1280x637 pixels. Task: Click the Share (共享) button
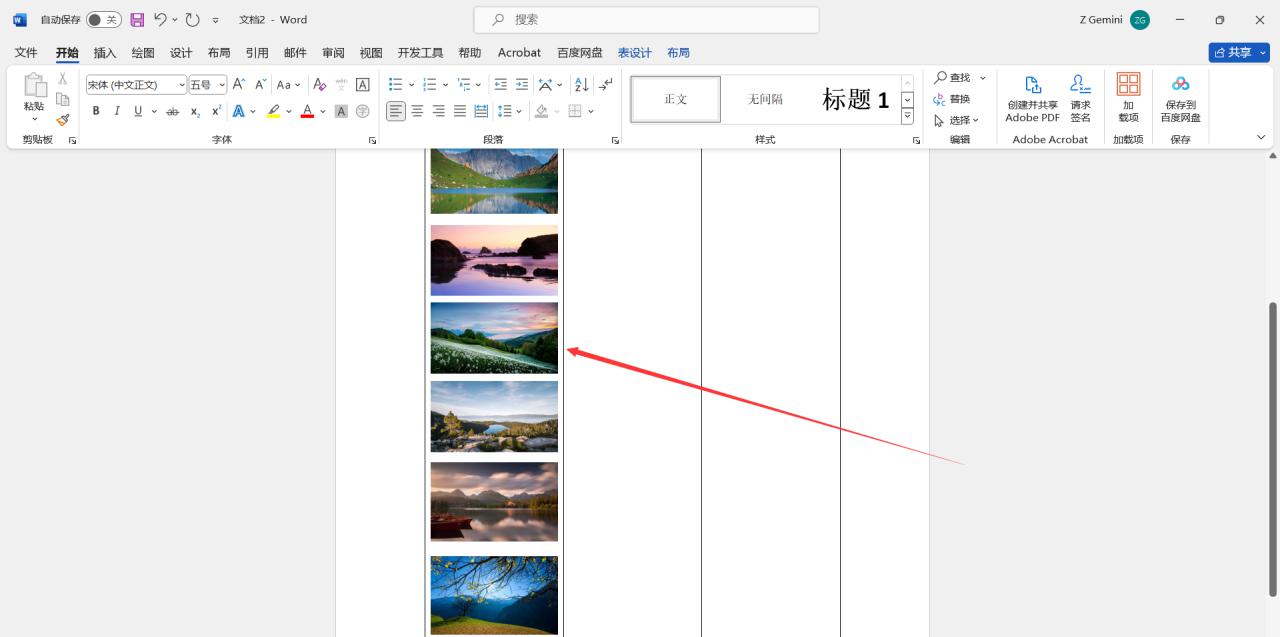(1238, 52)
